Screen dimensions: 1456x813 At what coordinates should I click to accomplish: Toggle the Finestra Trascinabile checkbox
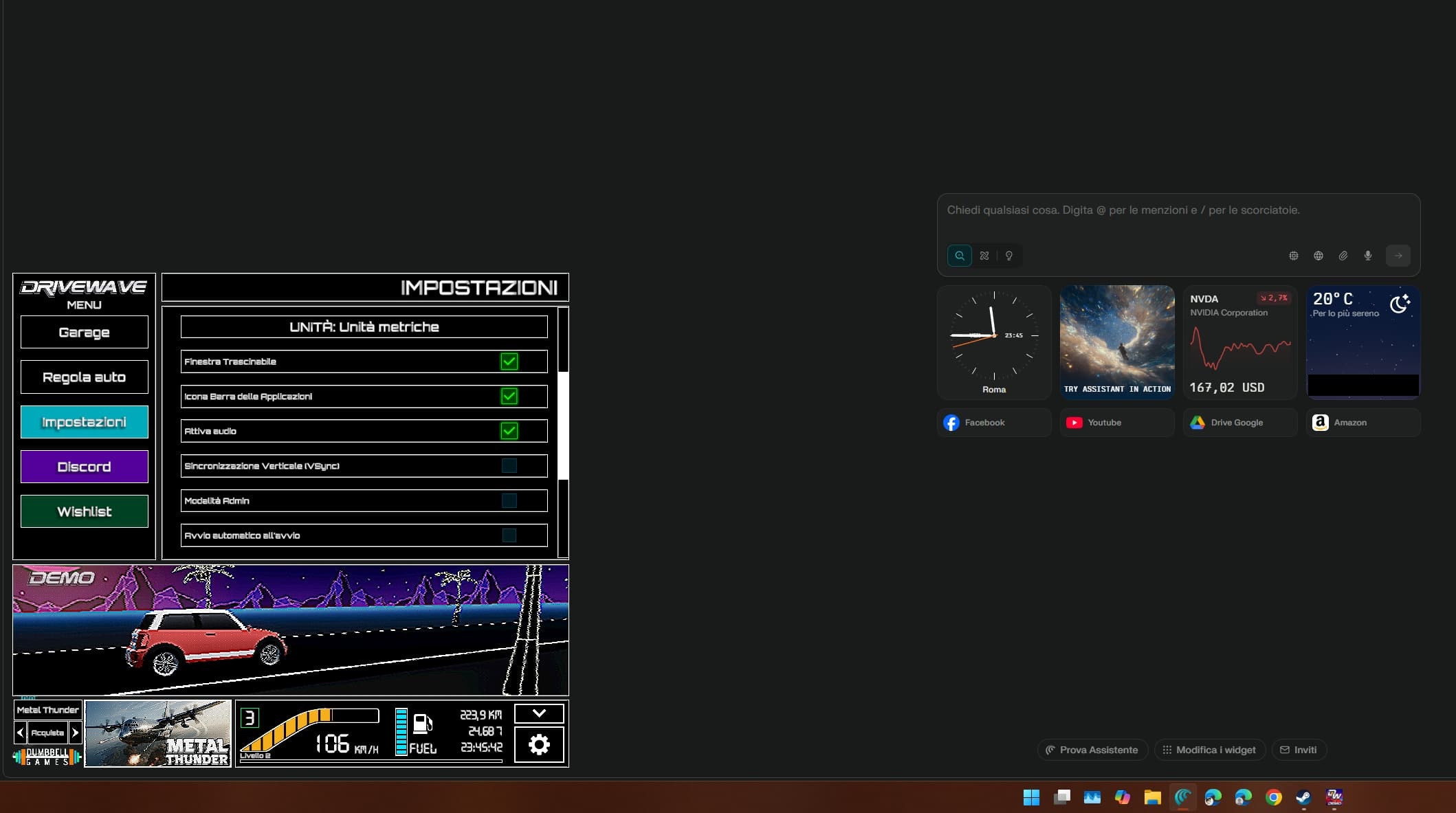pos(509,361)
